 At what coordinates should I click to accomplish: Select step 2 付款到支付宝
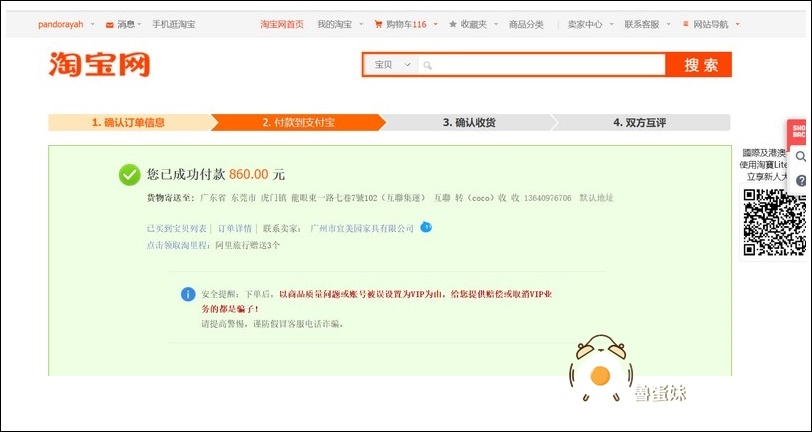click(298, 123)
